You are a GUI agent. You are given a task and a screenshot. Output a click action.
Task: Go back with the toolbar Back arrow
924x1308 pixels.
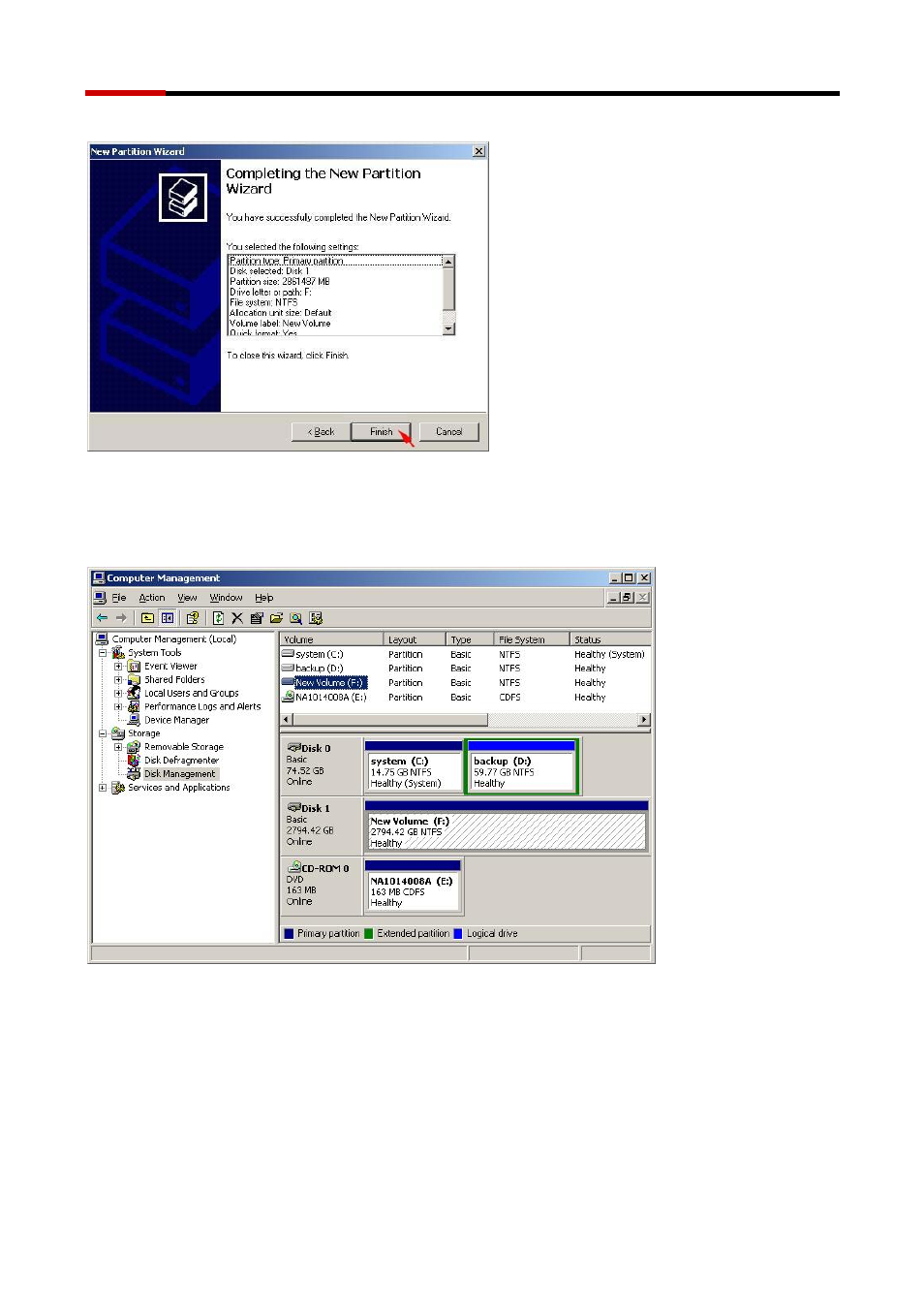(x=102, y=618)
